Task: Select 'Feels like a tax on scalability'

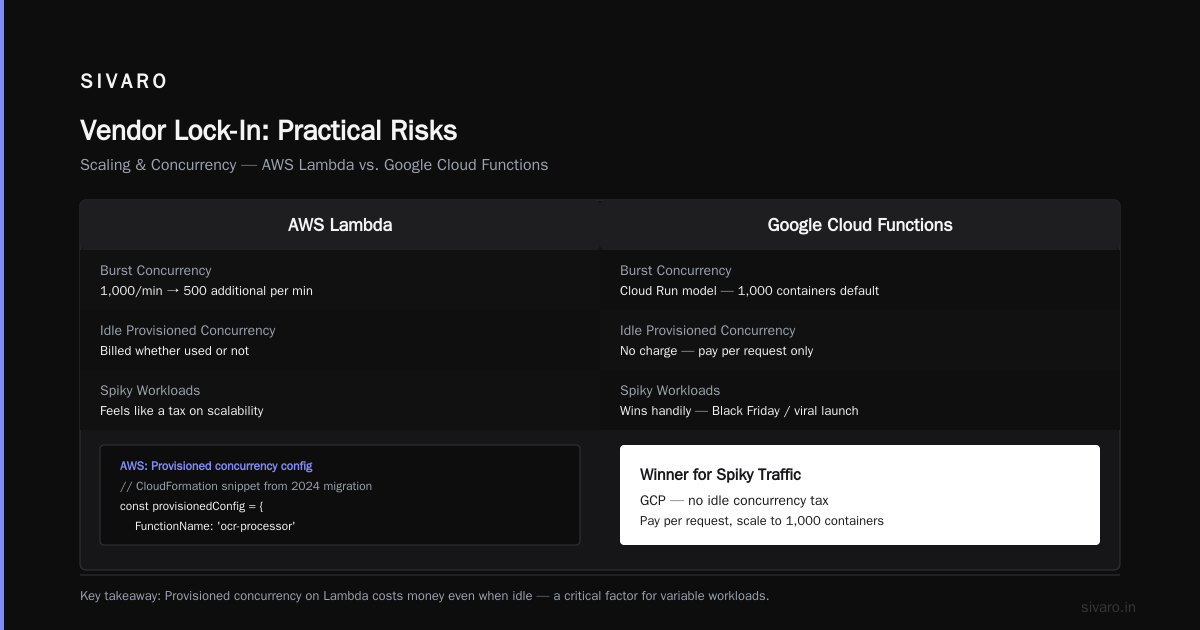Action: point(182,411)
